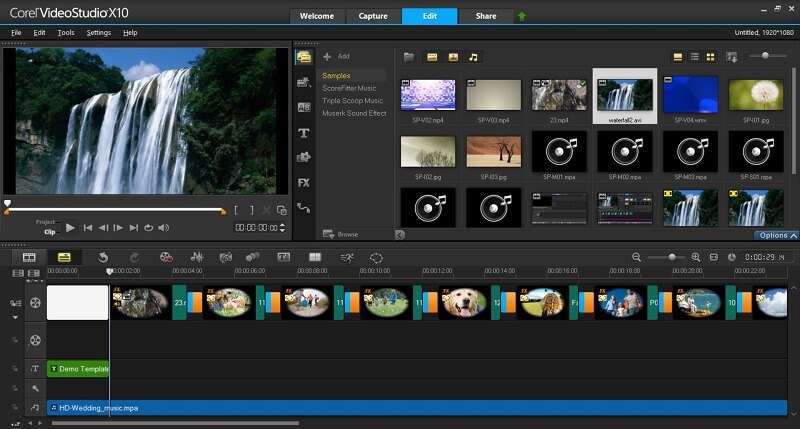Switch to the Share tab
The height and width of the screenshot is (429, 800).
point(486,16)
